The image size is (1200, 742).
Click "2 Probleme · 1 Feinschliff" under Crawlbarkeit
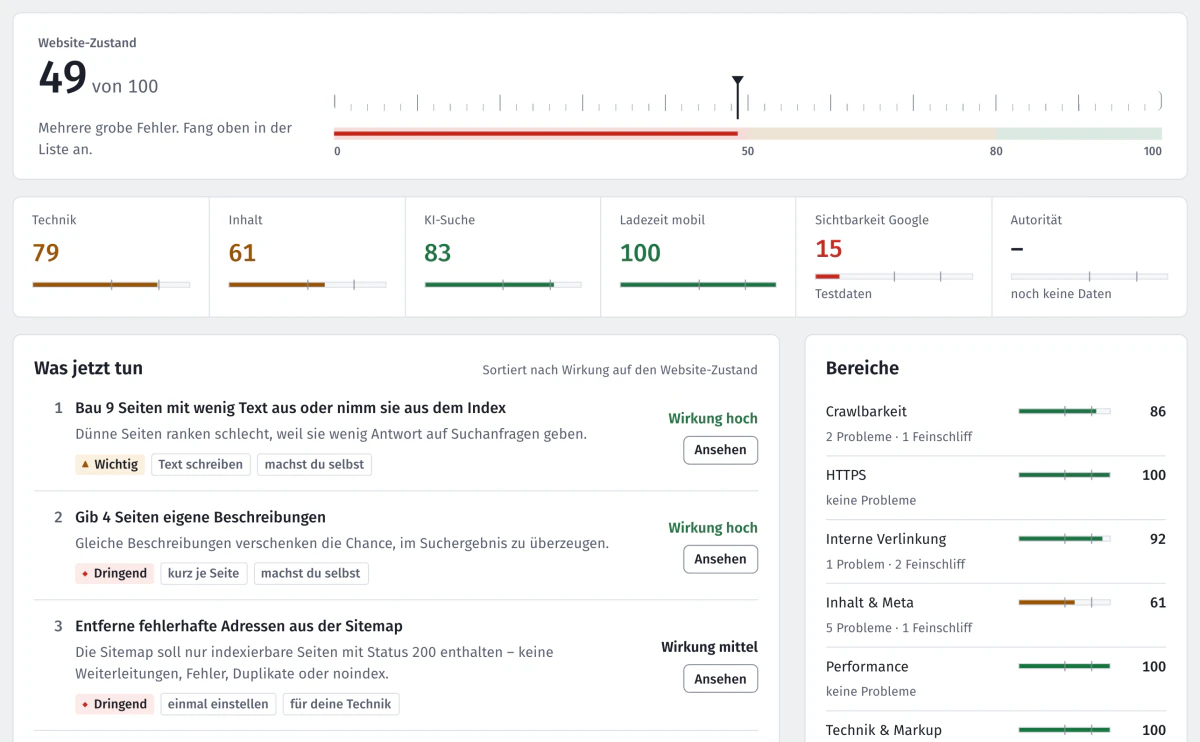coord(899,436)
